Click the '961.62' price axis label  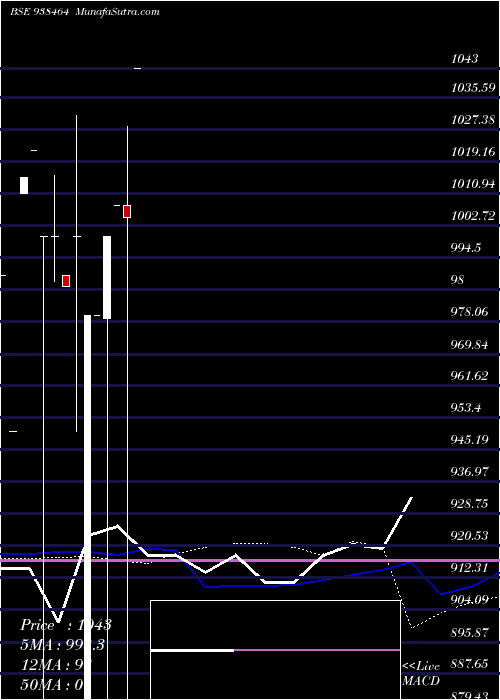click(x=470, y=376)
